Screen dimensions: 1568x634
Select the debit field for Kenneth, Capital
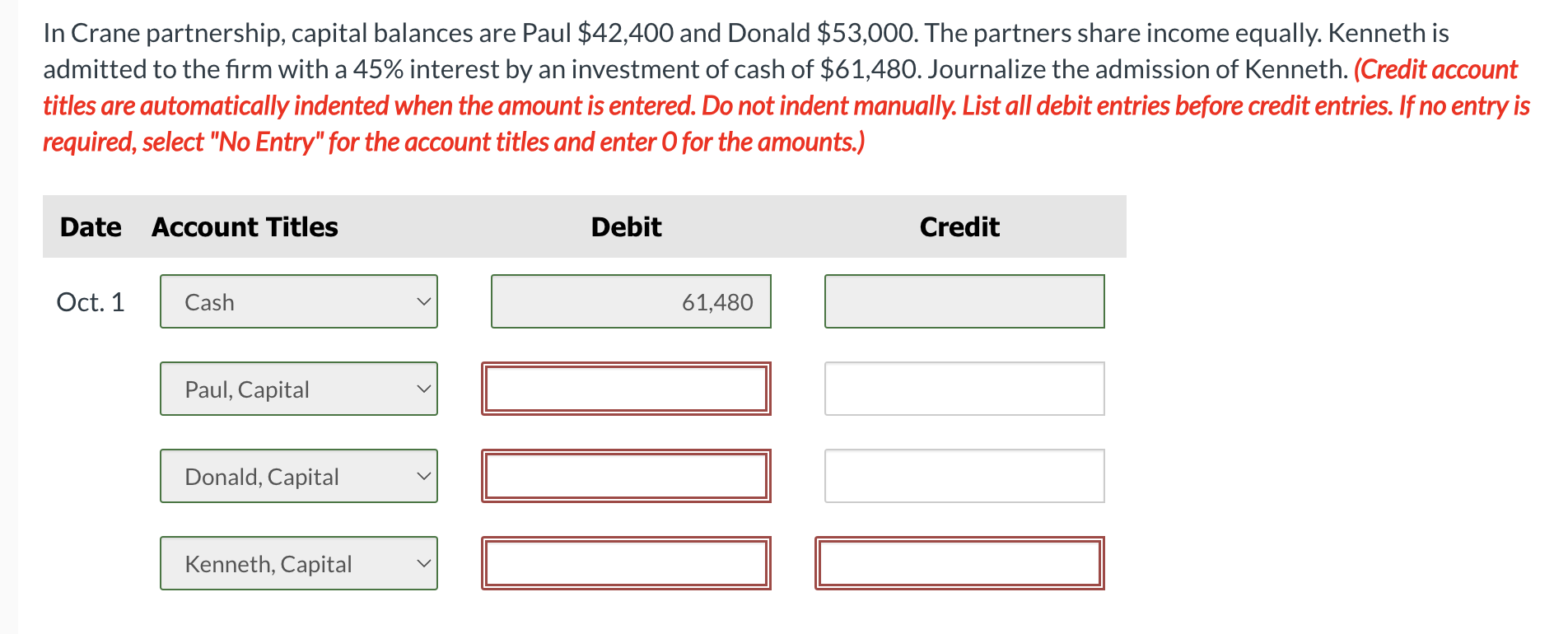[x=626, y=563]
